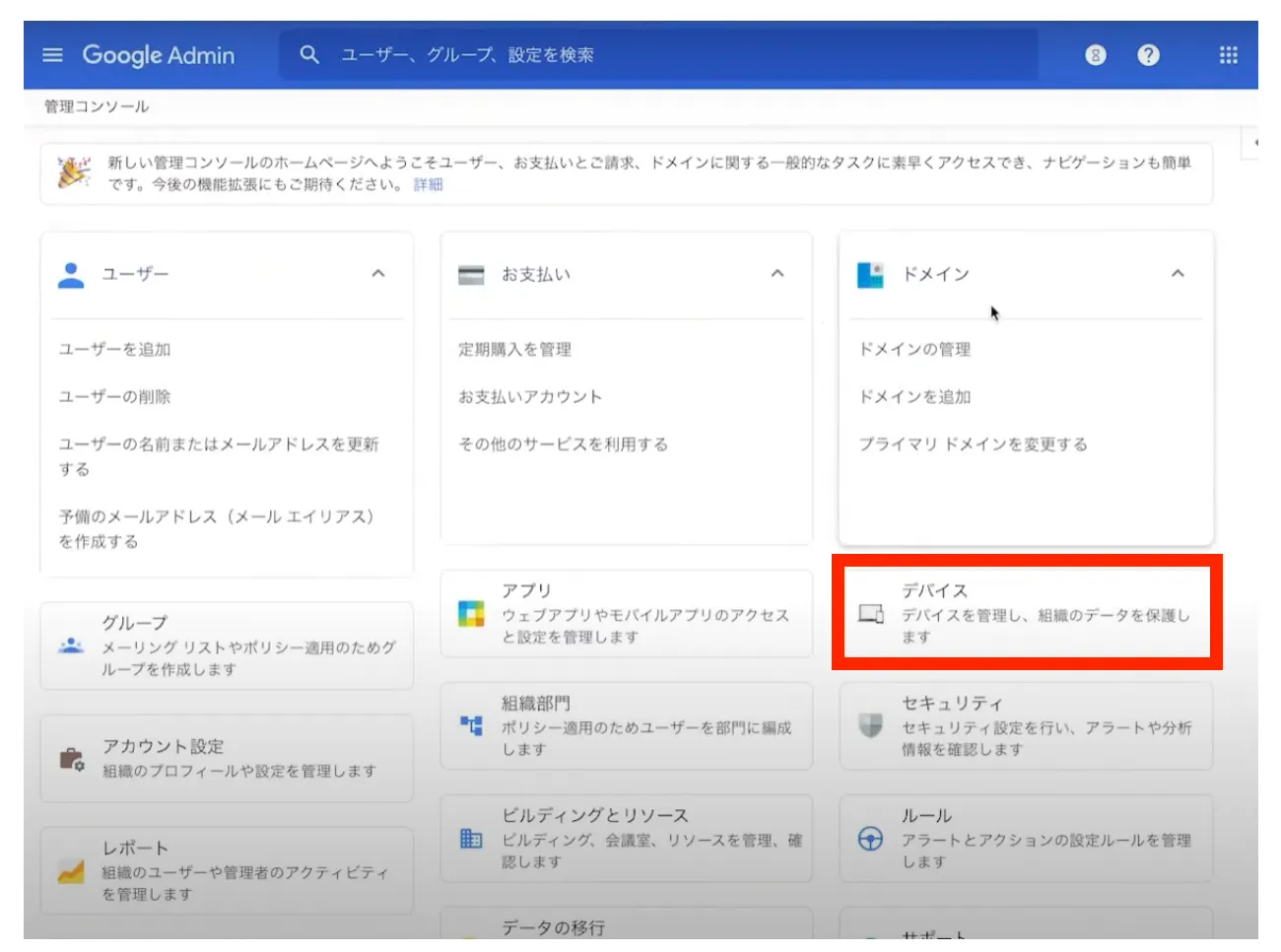1281x952 pixels.
Task: Click the デバイス laptop icon
Action: tap(871, 614)
